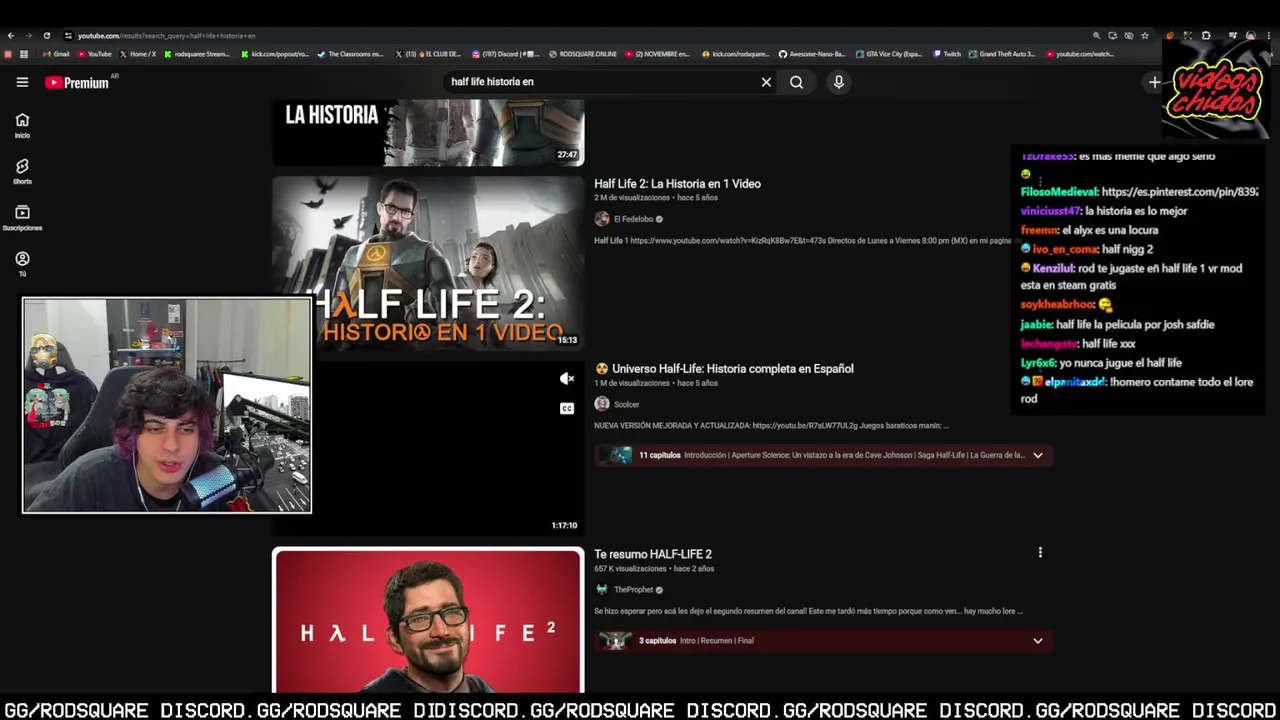Image resolution: width=1280 pixels, height=720 pixels.
Task: Open the pinterest link in FilosoMedieval's chat message
Action: (1180, 192)
